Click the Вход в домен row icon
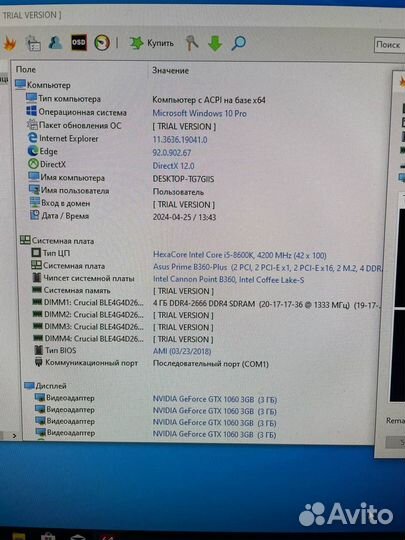The image size is (405, 540). (x=34, y=202)
